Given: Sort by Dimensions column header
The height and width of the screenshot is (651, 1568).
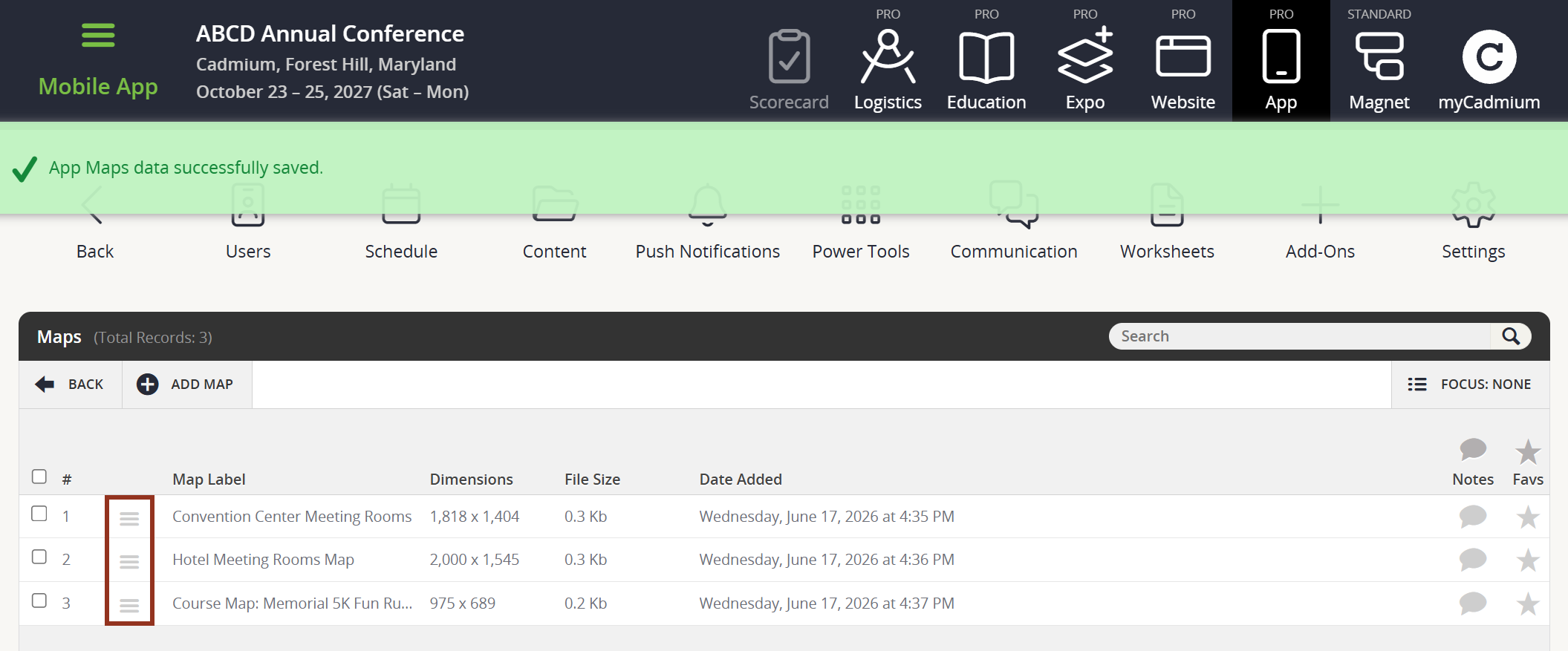Looking at the screenshot, I should pyautogui.click(x=471, y=480).
